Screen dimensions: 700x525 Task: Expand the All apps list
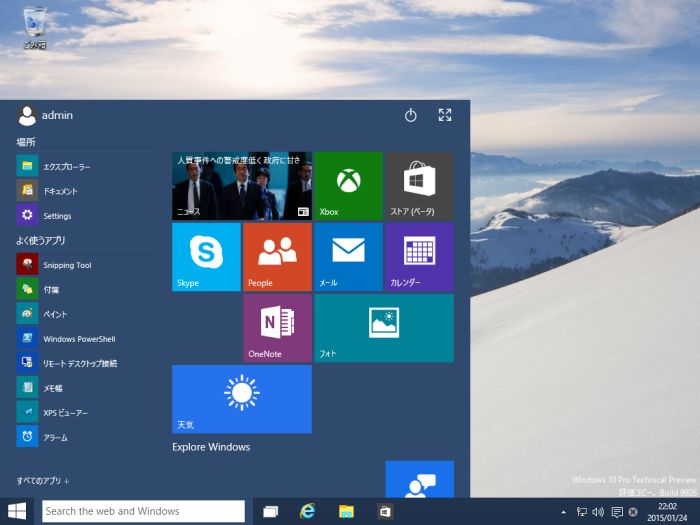coord(43,481)
